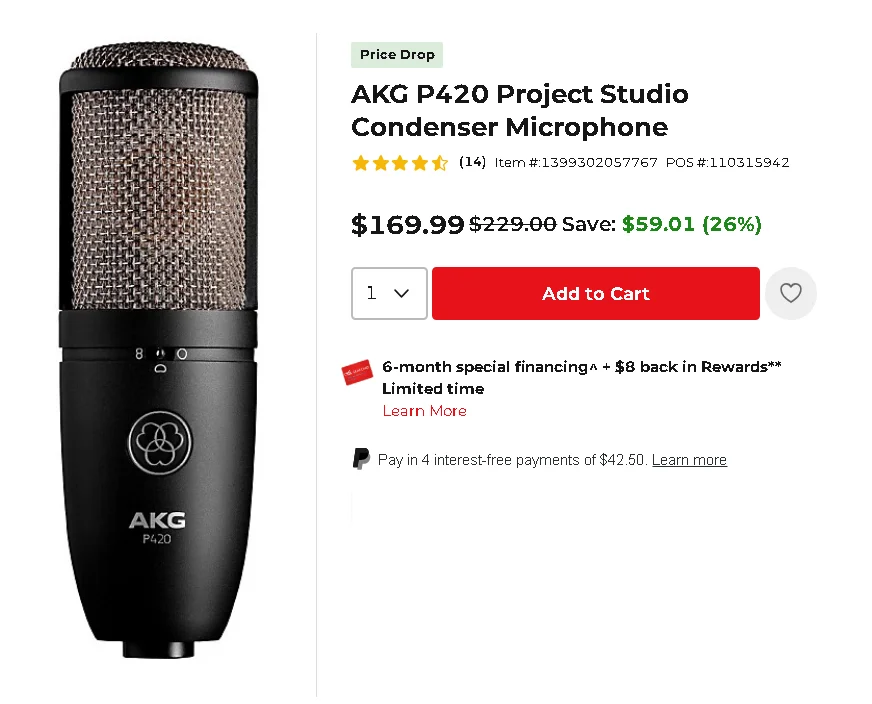Click the heart icon to add to wishlist
This screenshot has width=872, height=704.
791,293
